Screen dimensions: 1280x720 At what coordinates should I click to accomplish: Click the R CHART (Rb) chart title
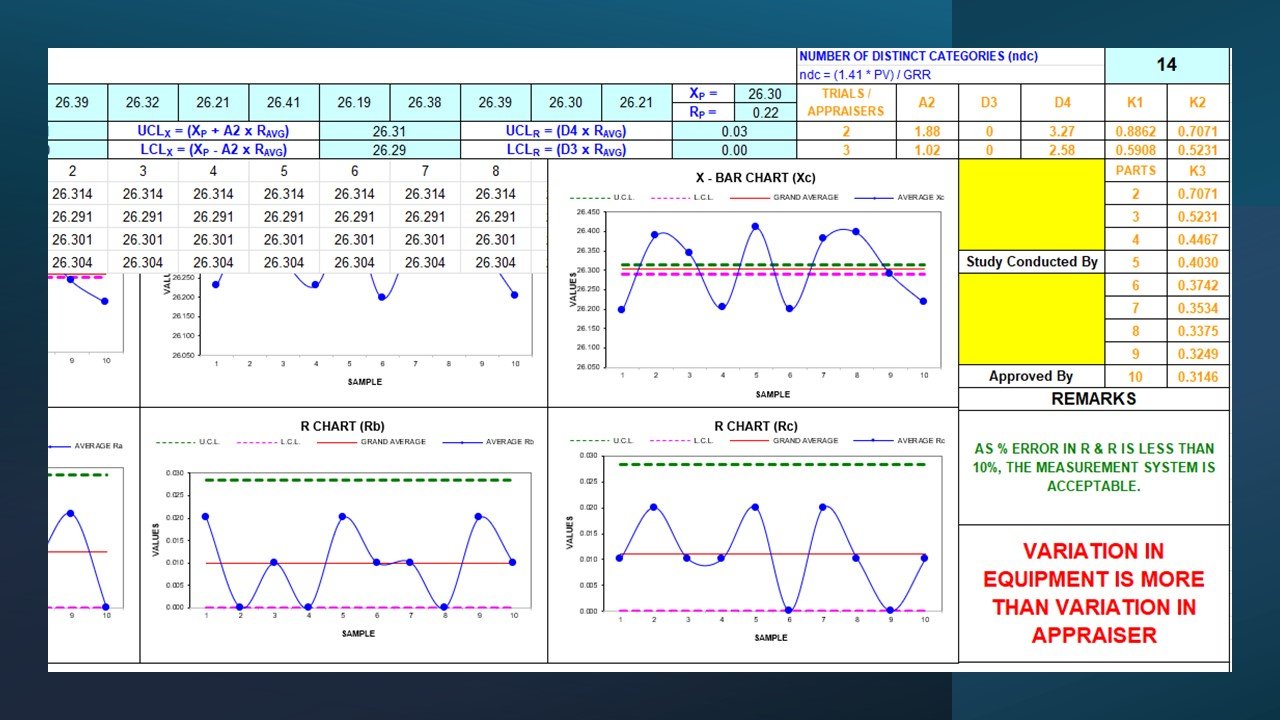345,424
